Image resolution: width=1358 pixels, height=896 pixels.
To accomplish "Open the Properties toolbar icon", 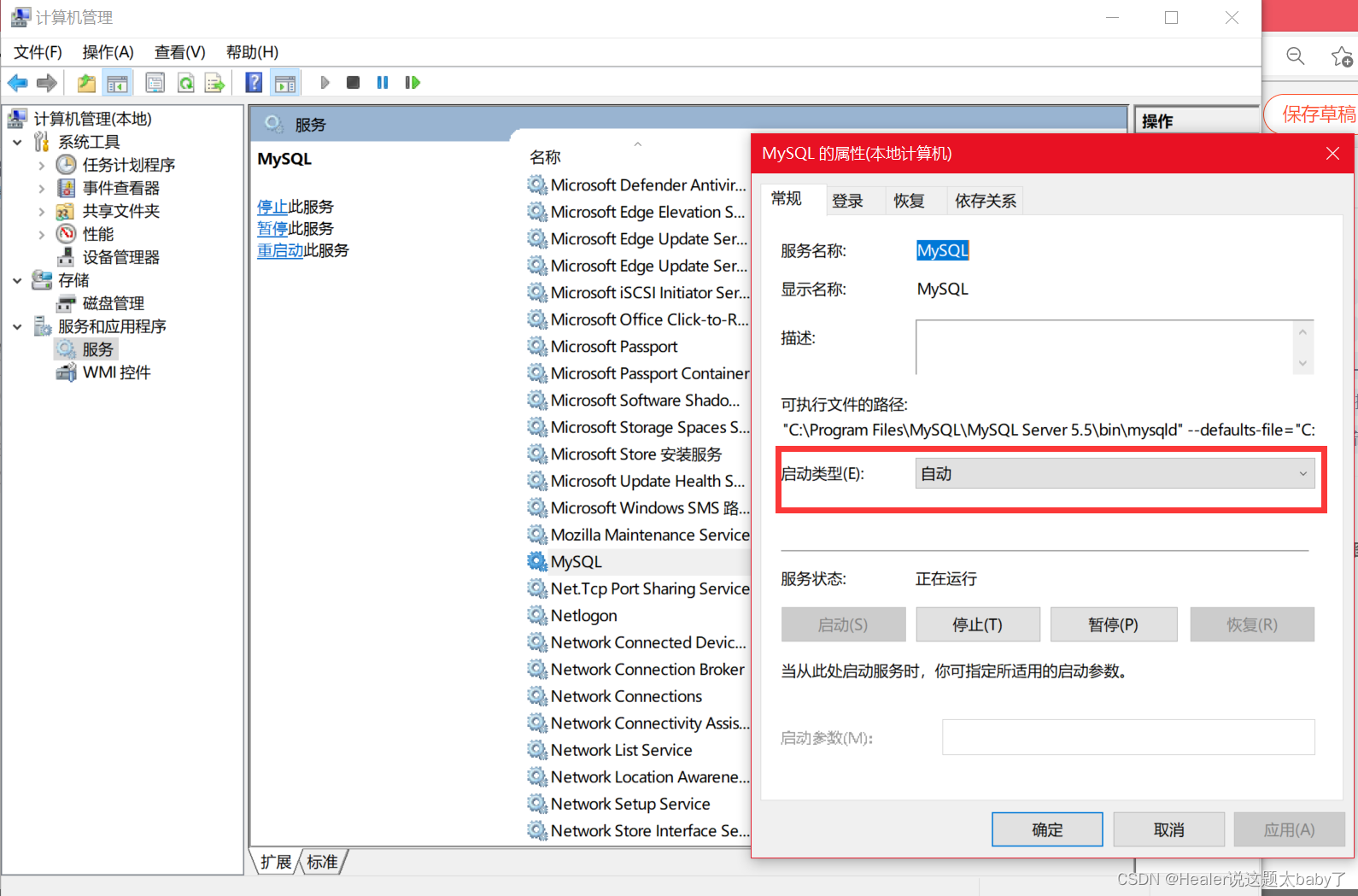I will (155, 83).
